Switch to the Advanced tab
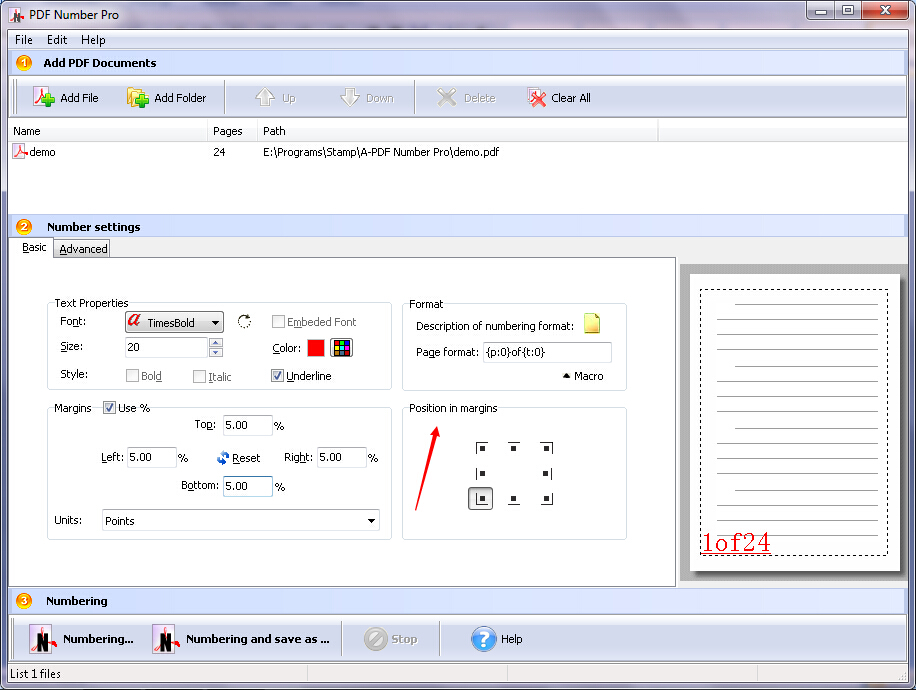 pos(83,249)
